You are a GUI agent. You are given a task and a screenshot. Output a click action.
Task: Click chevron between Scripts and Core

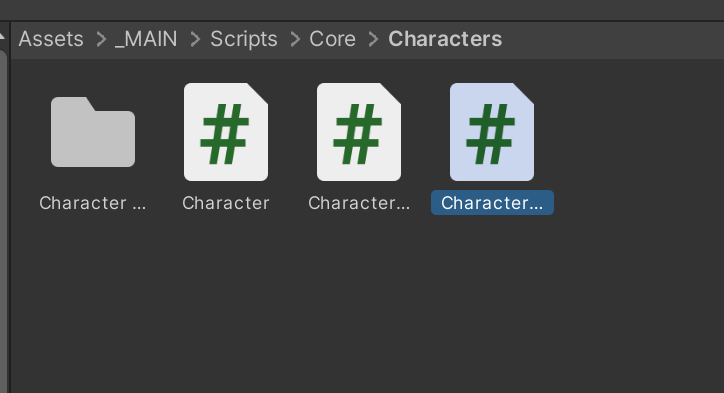pyautogui.click(x=295, y=39)
